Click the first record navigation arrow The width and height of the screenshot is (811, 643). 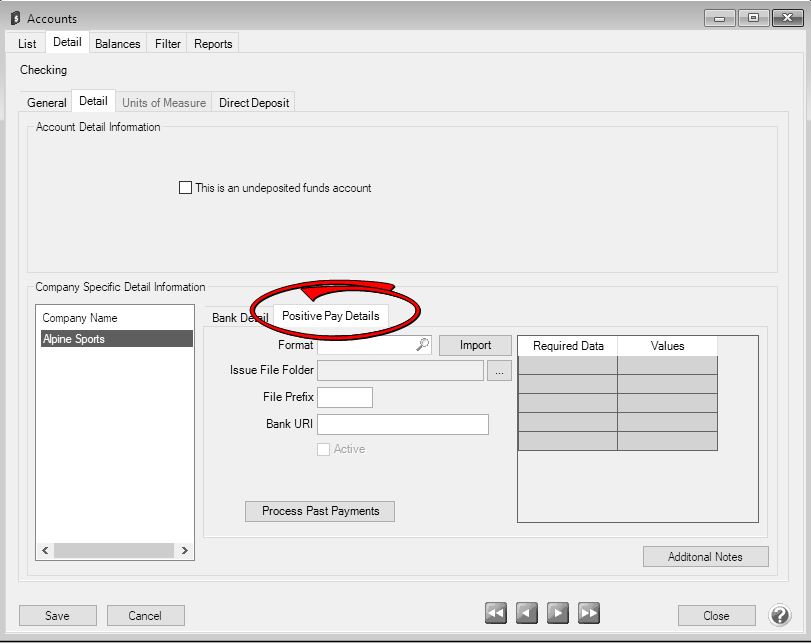pos(496,614)
